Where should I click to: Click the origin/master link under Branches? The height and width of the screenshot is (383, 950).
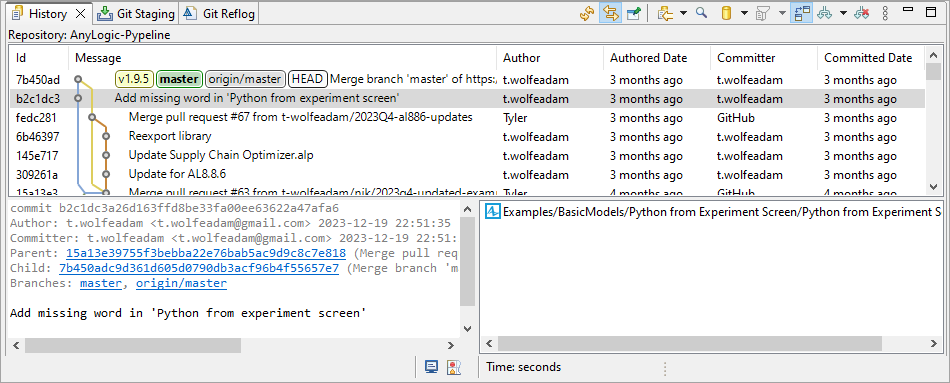click(181, 283)
